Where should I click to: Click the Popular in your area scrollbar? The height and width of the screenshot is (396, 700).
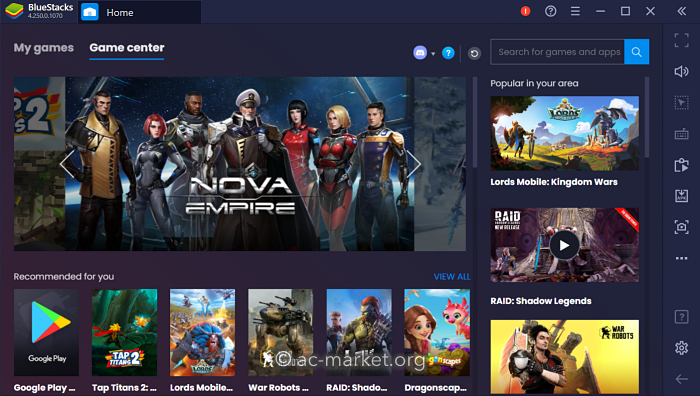(x=646, y=117)
